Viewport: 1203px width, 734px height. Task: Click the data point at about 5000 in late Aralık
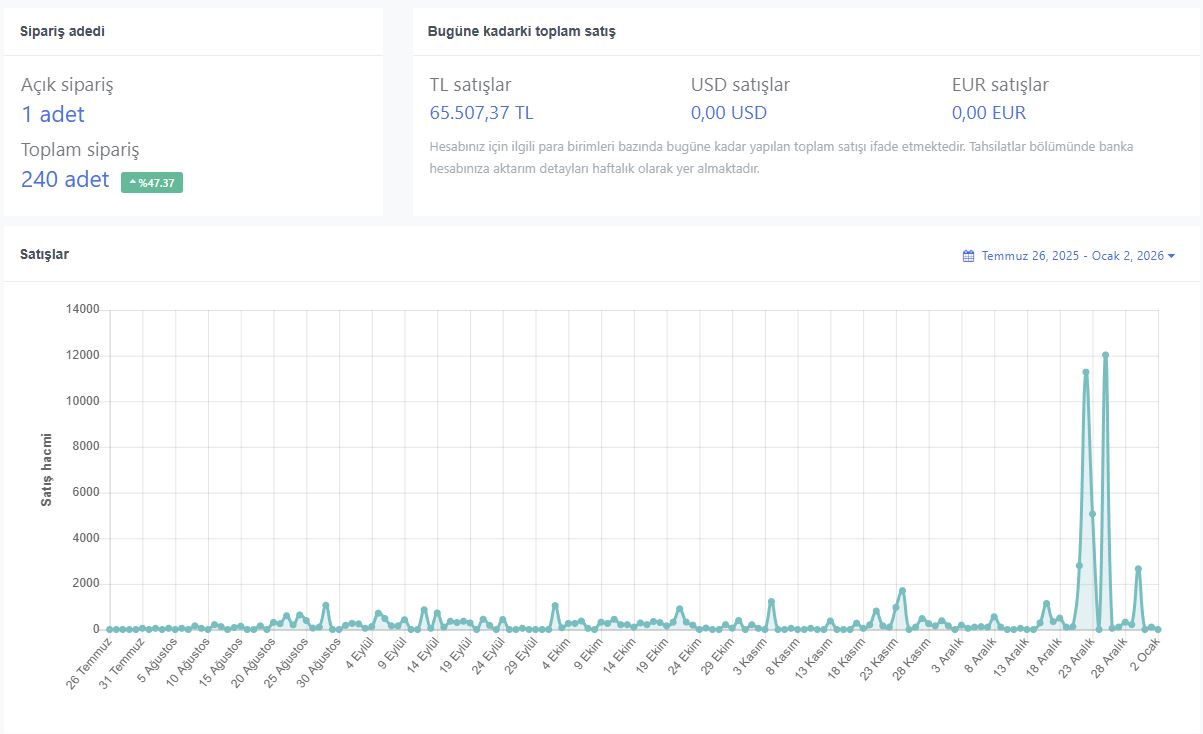tap(1093, 514)
